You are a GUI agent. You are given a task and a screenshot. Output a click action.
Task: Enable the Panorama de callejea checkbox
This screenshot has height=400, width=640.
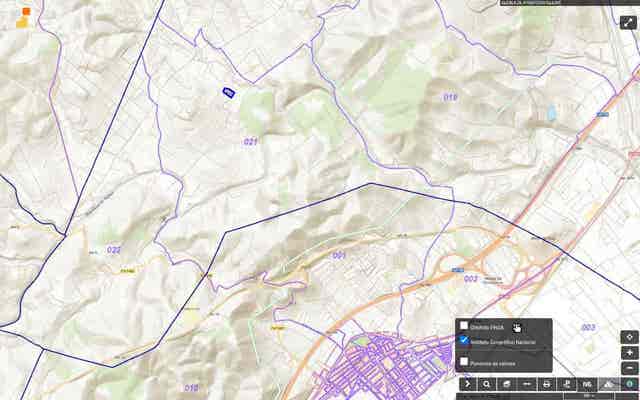(x=464, y=361)
